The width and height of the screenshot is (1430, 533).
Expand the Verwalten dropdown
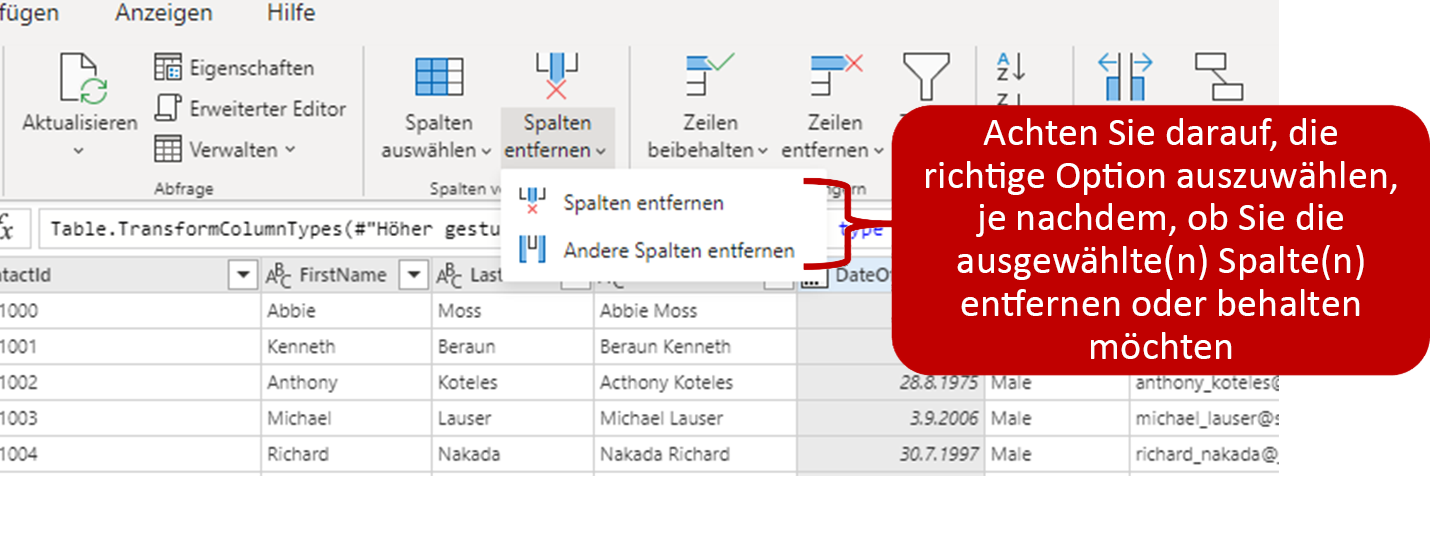point(290,149)
